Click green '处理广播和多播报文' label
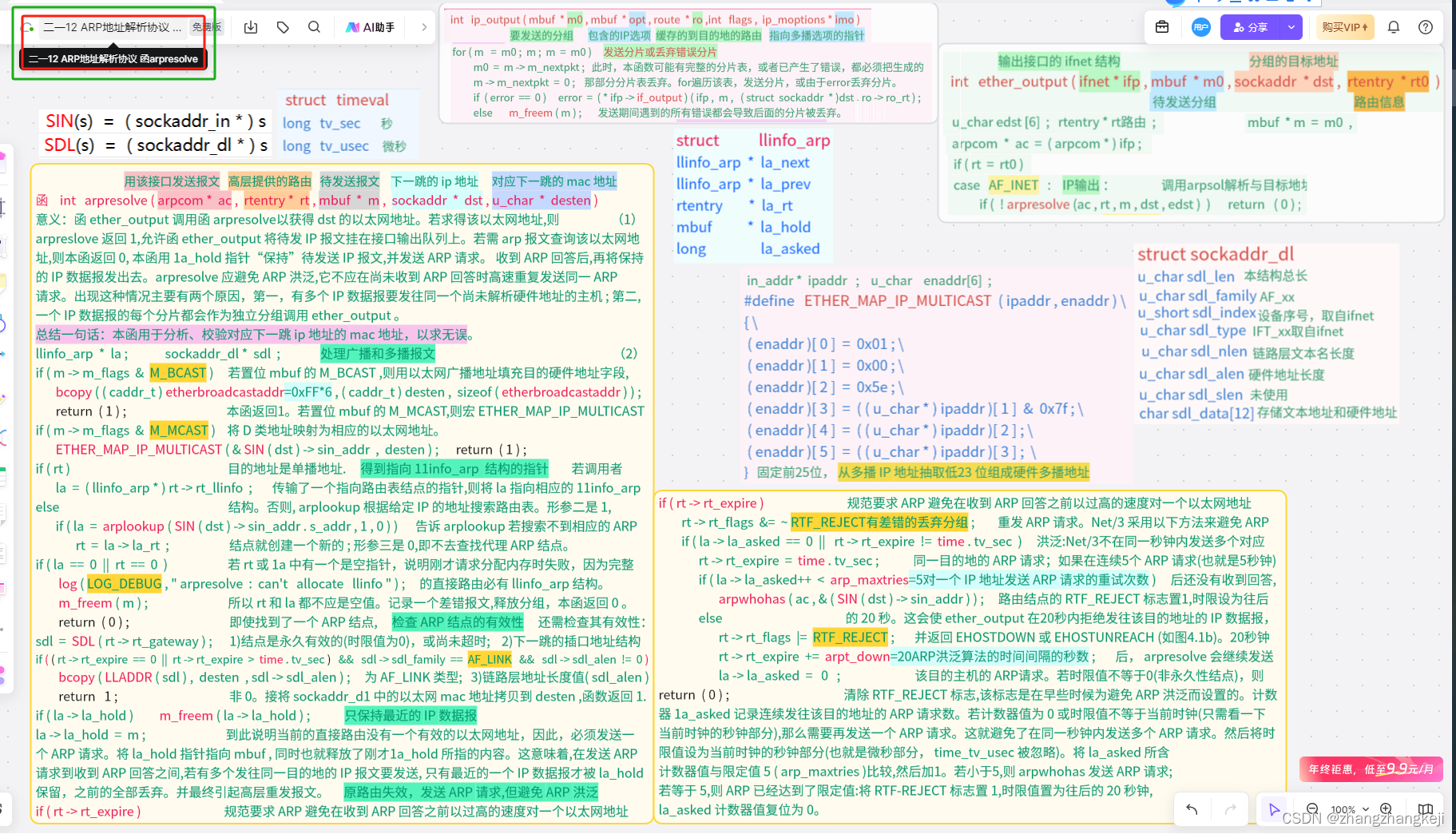 pos(378,354)
